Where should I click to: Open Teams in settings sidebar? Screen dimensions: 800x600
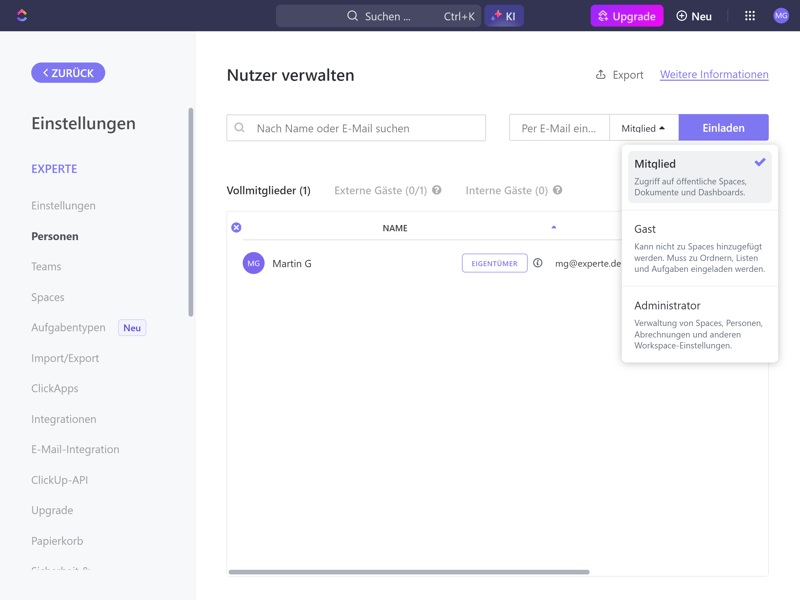click(x=46, y=267)
